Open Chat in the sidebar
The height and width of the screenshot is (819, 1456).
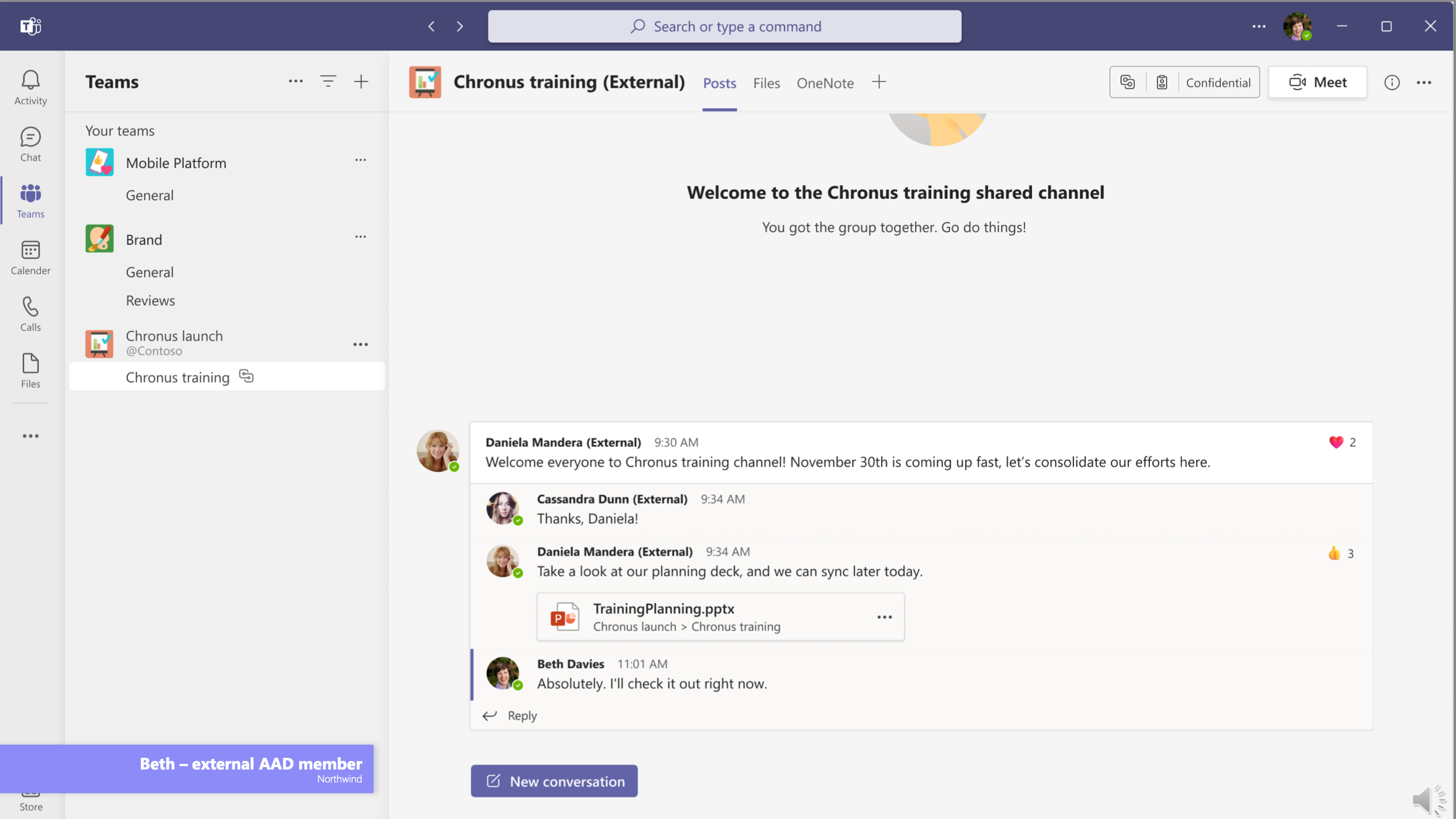30,145
